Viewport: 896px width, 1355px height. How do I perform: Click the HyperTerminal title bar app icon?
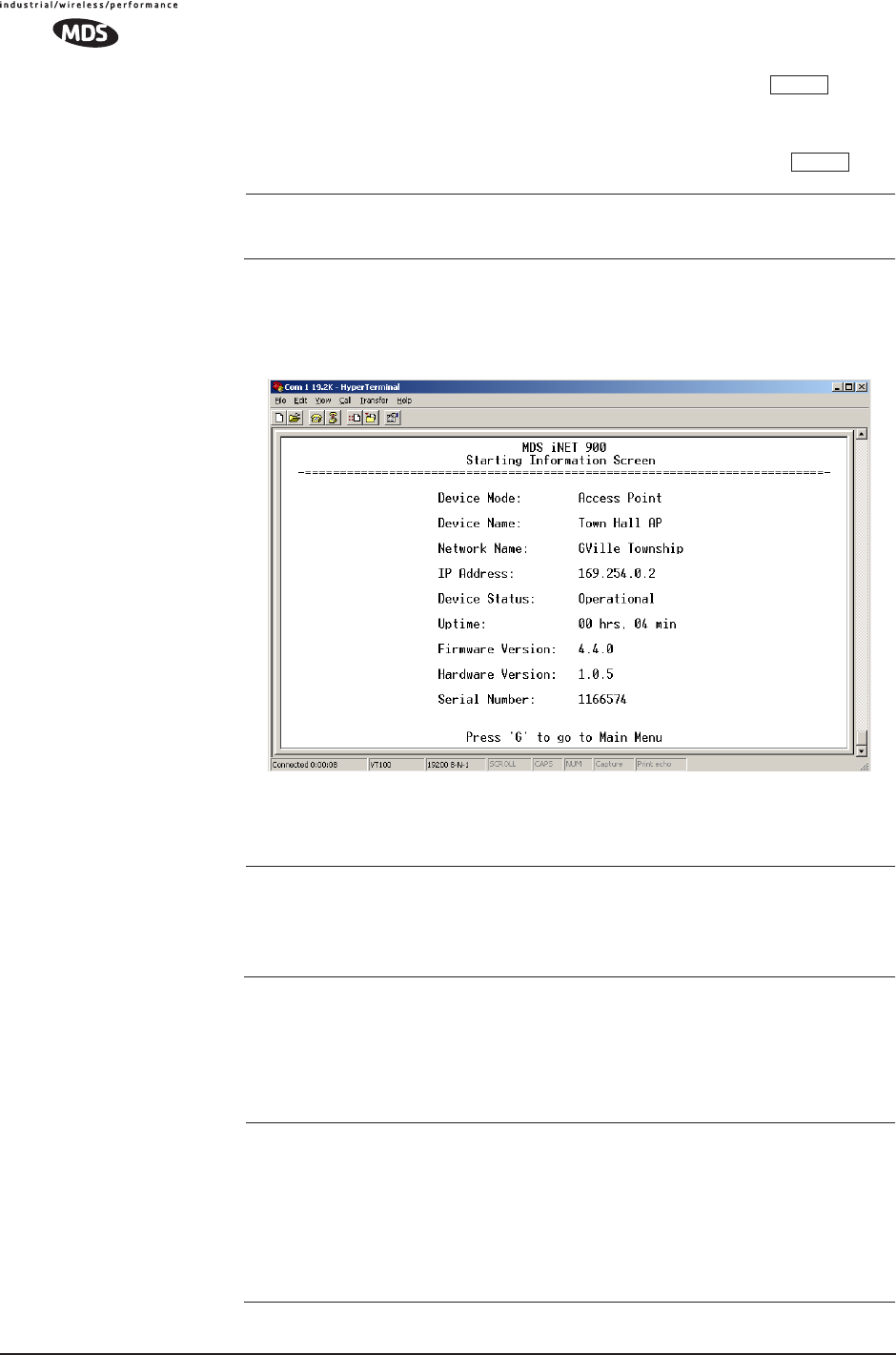[277, 387]
